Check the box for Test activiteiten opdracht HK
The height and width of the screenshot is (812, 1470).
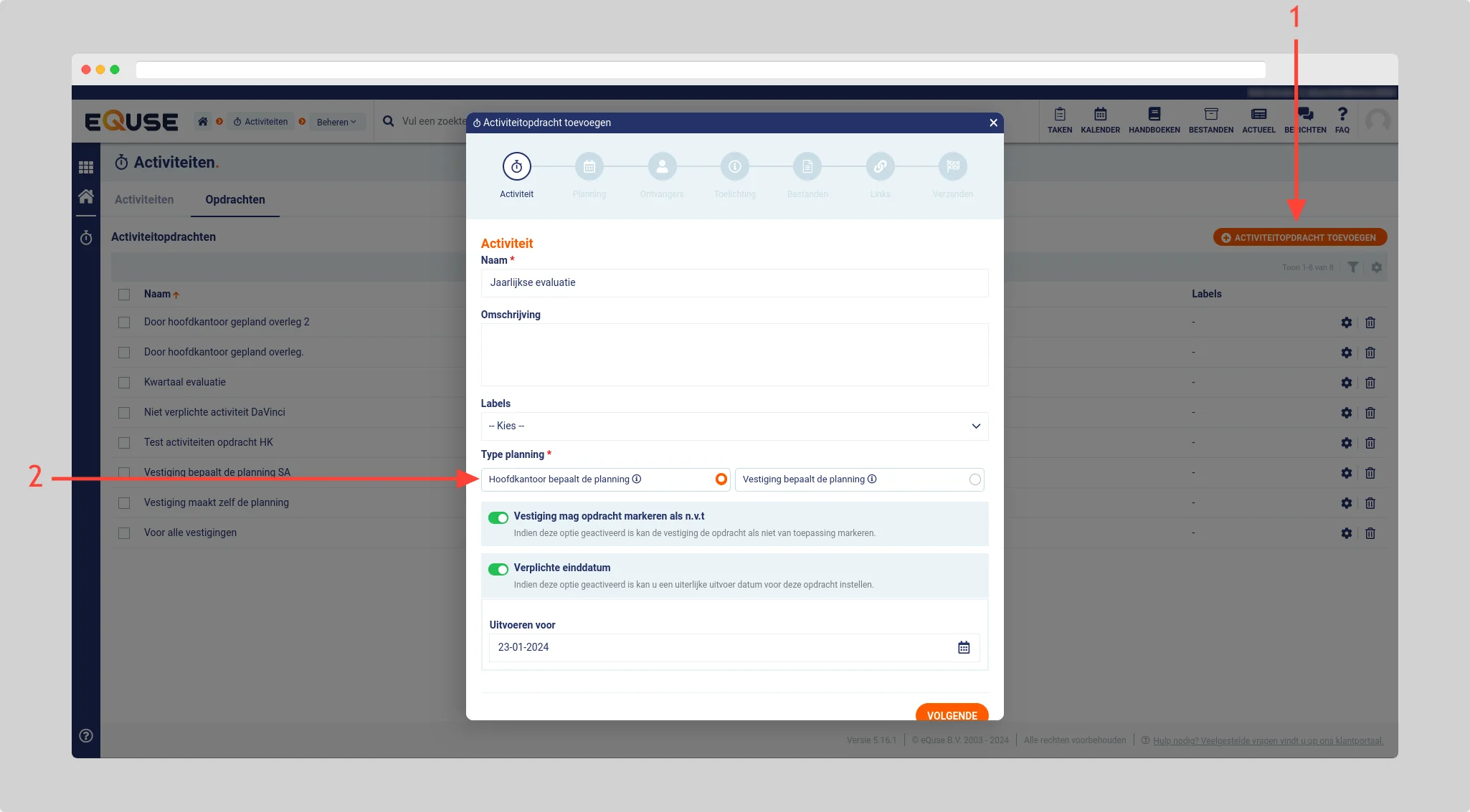tap(124, 443)
